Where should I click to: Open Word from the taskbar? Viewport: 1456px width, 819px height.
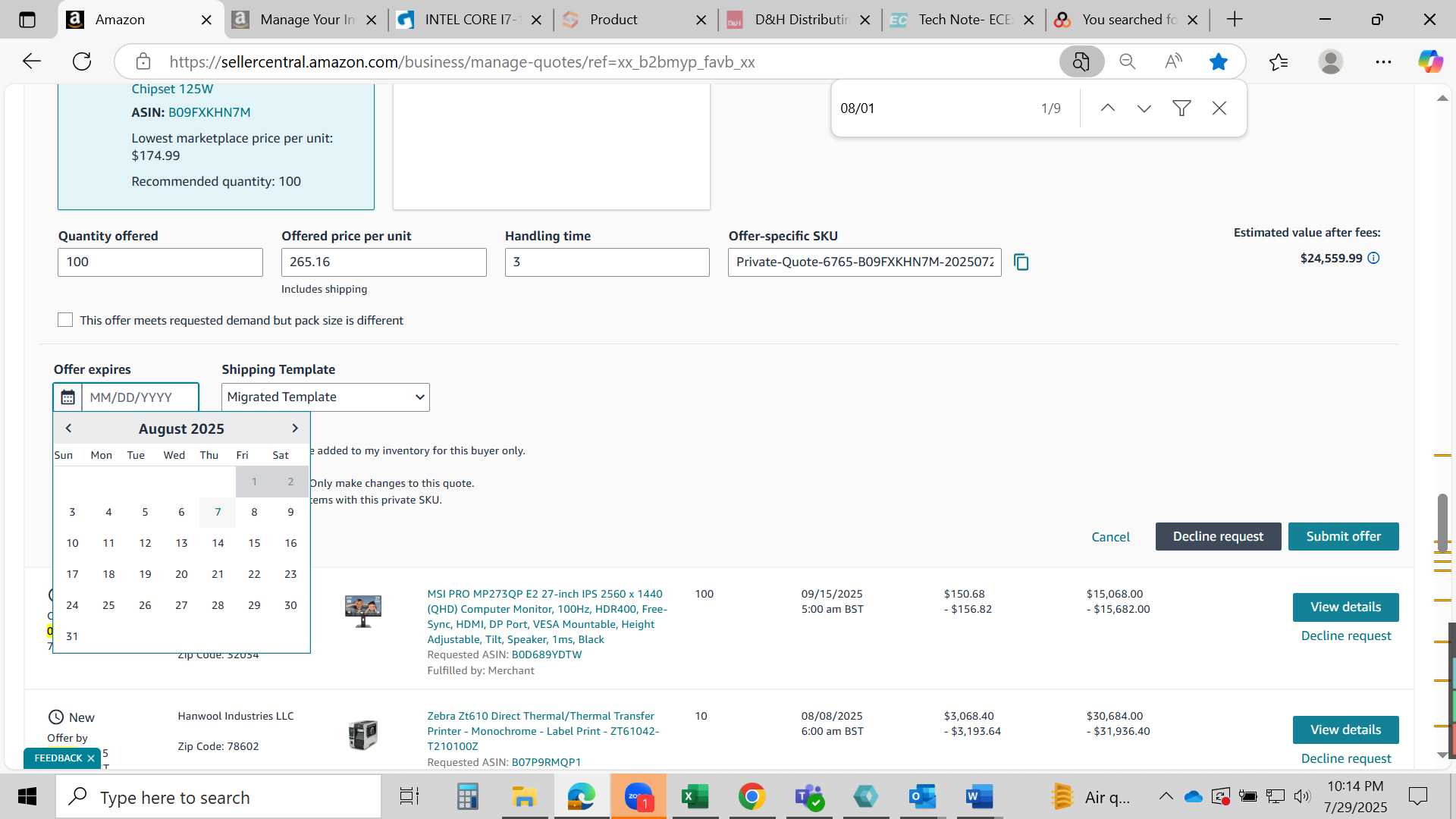[x=979, y=797]
